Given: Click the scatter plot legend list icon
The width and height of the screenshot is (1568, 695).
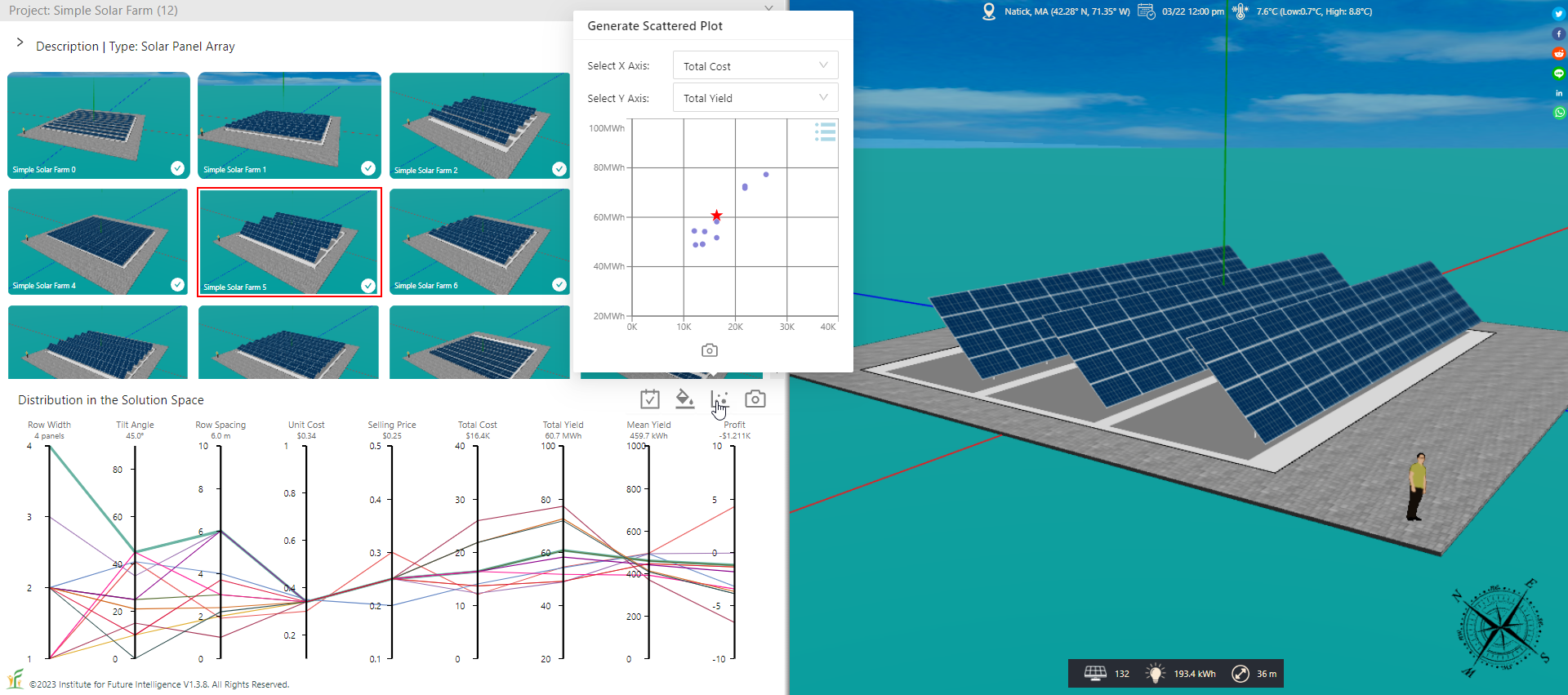Looking at the screenshot, I should [x=826, y=132].
